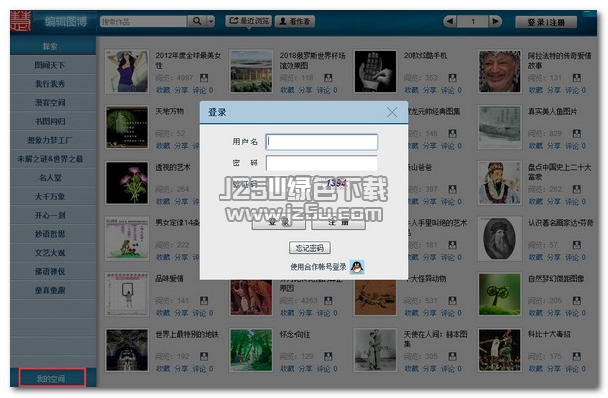Viewport: 608px width, 398px height.
Task: Open the 阿拉法特 portrait thumbnail
Action: pos(499,71)
